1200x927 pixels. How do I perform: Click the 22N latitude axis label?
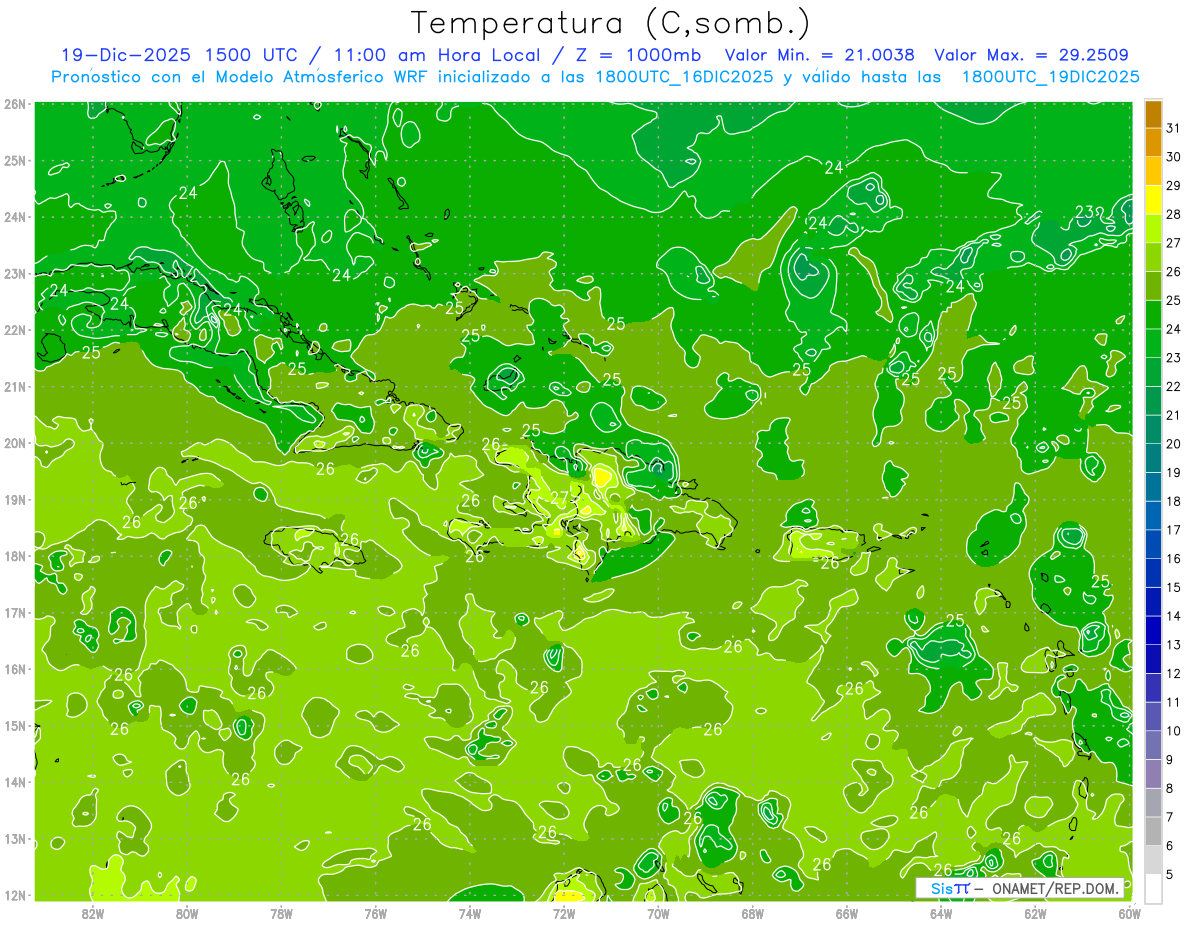[x=15, y=330]
